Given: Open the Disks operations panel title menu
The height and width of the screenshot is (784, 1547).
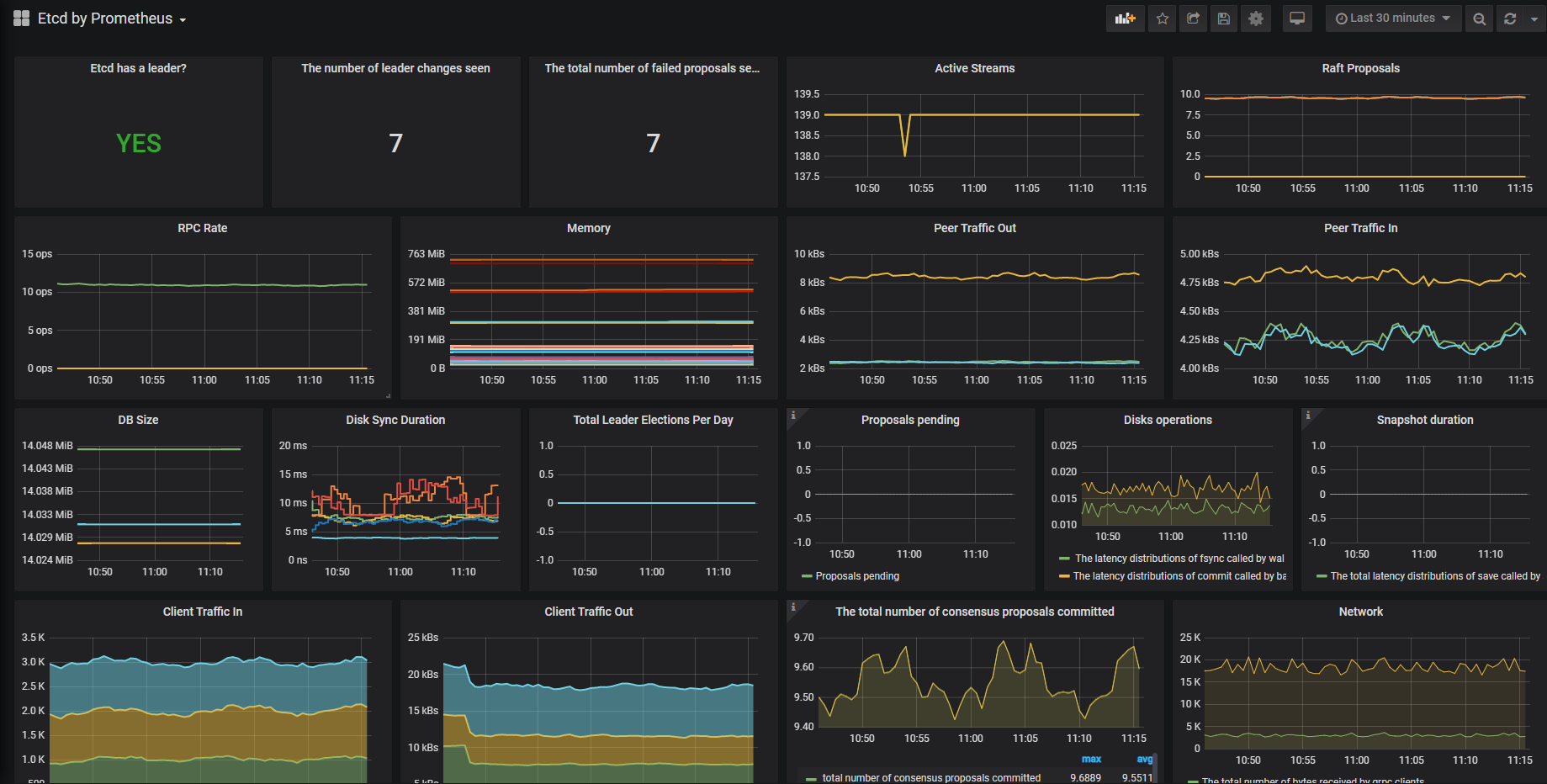Looking at the screenshot, I should (x=1168, y=420).
